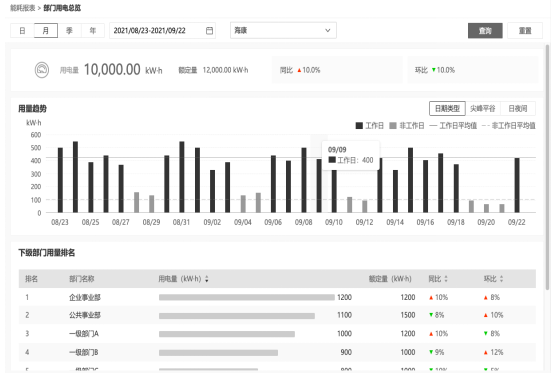Expand the 海康 department dropdown chevron
This screenshot has height=382, width=556.
(328, 31)
